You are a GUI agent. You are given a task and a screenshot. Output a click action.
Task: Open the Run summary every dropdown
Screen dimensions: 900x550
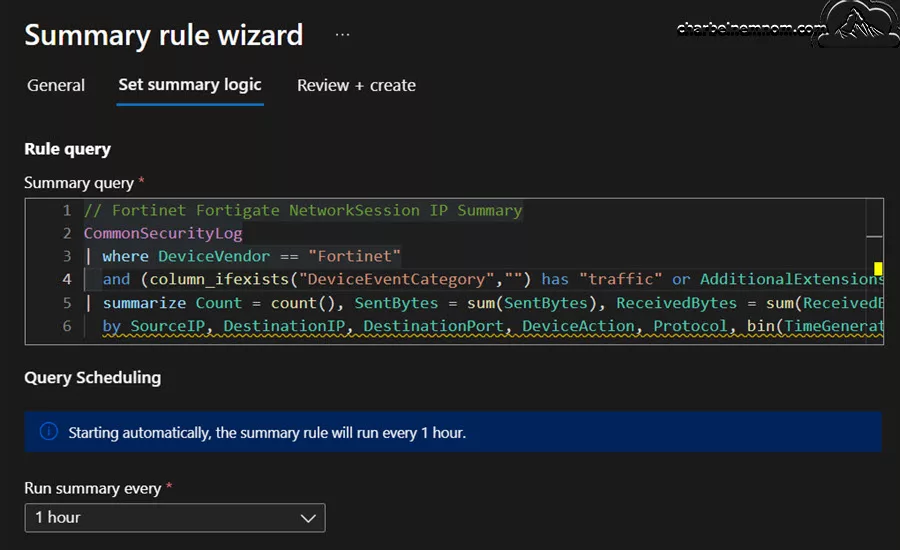point(175,518)
